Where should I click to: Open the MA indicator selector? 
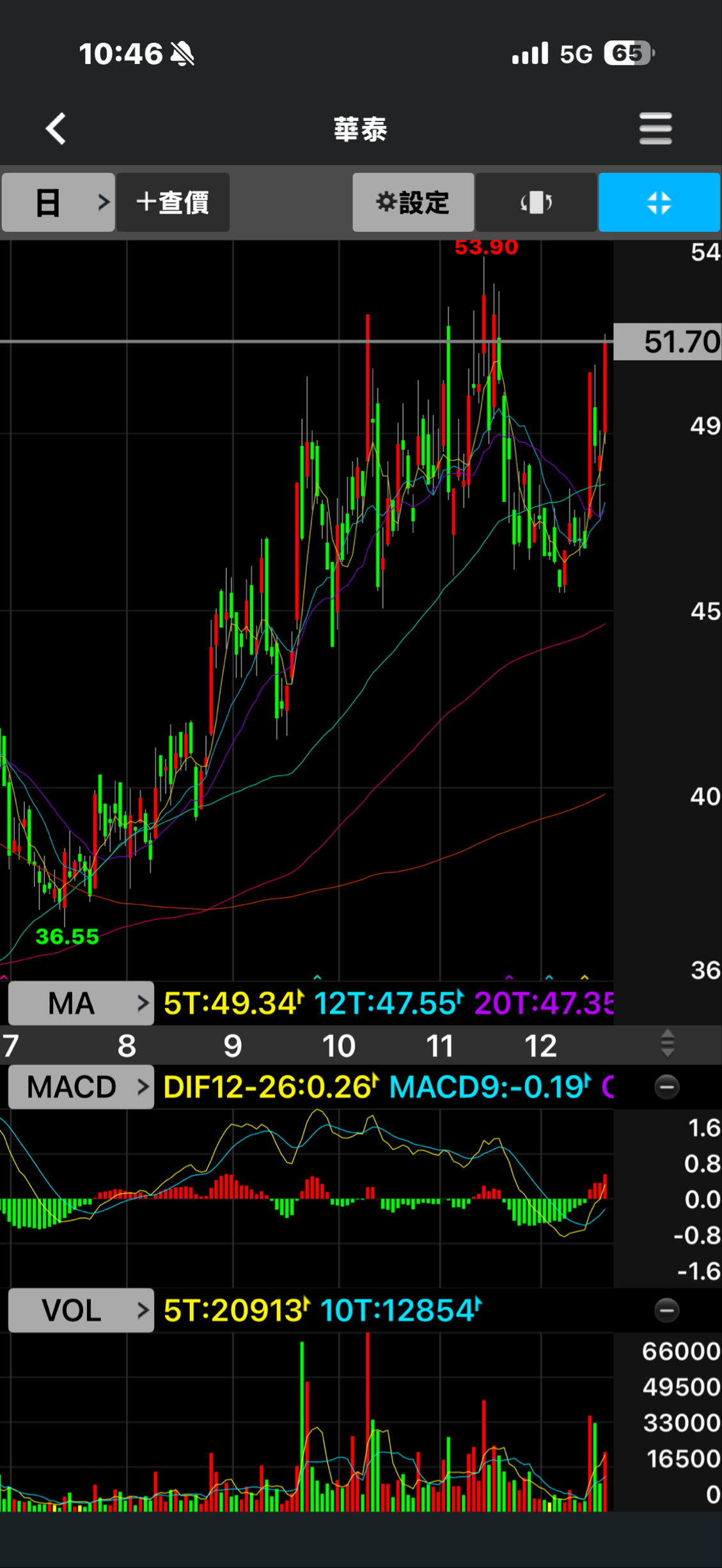(x=81, y=1003)
